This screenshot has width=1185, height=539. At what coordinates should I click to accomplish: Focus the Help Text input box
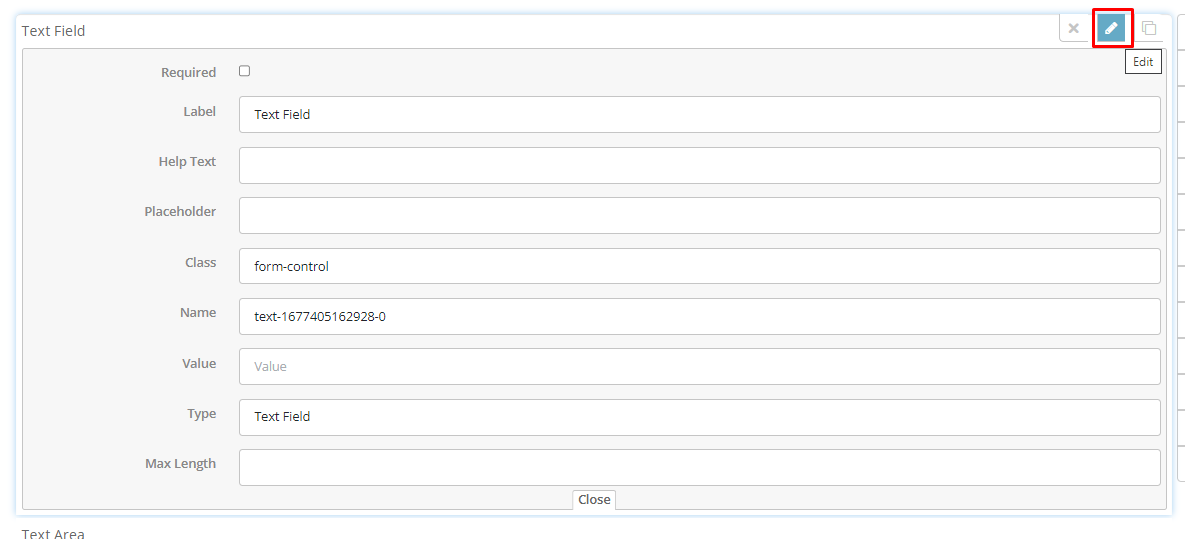(x=699, y=166)
